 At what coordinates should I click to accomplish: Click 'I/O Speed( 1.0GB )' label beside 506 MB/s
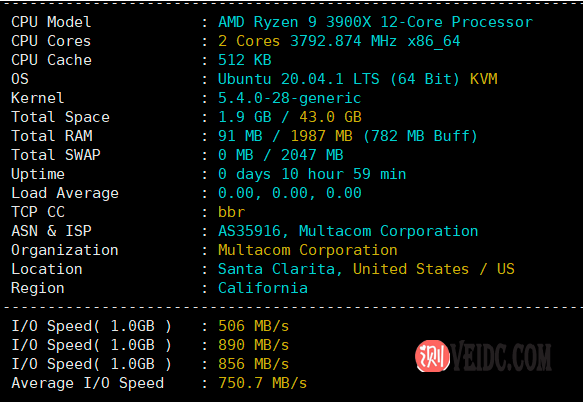click(91, 326)
